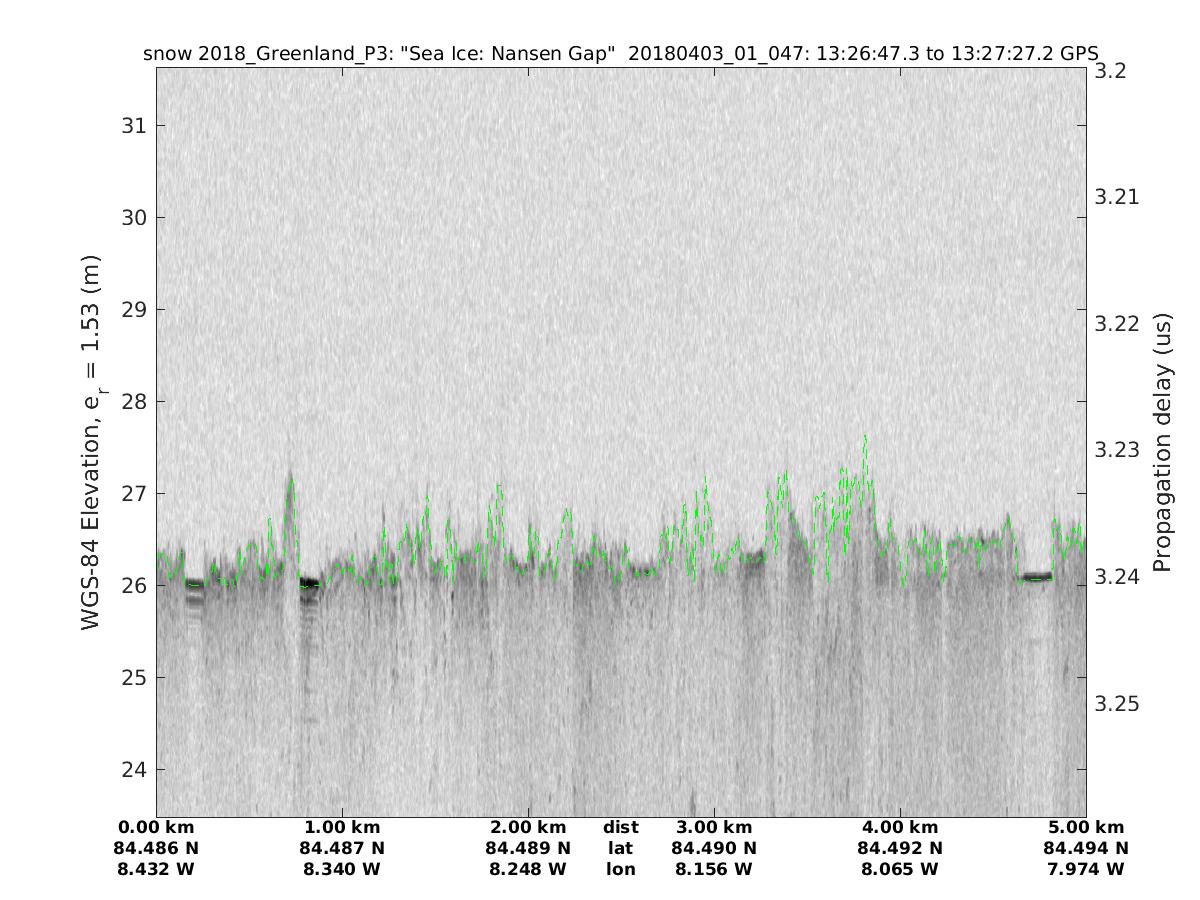This screenshot has height=900, width=1200.
Task: Click the dark flat echo segment near 0.8 km
Action: (310, 583)
